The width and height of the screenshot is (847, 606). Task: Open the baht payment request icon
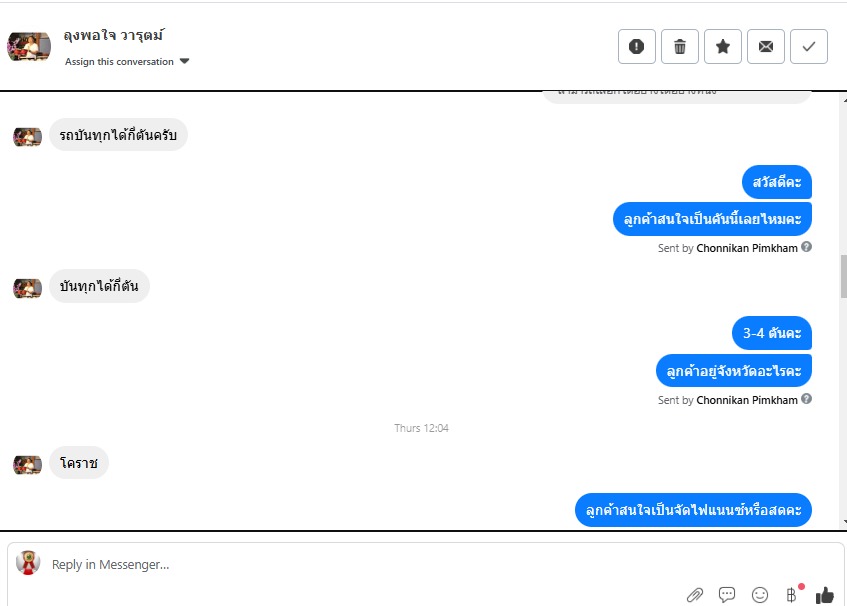pos(792,594)
